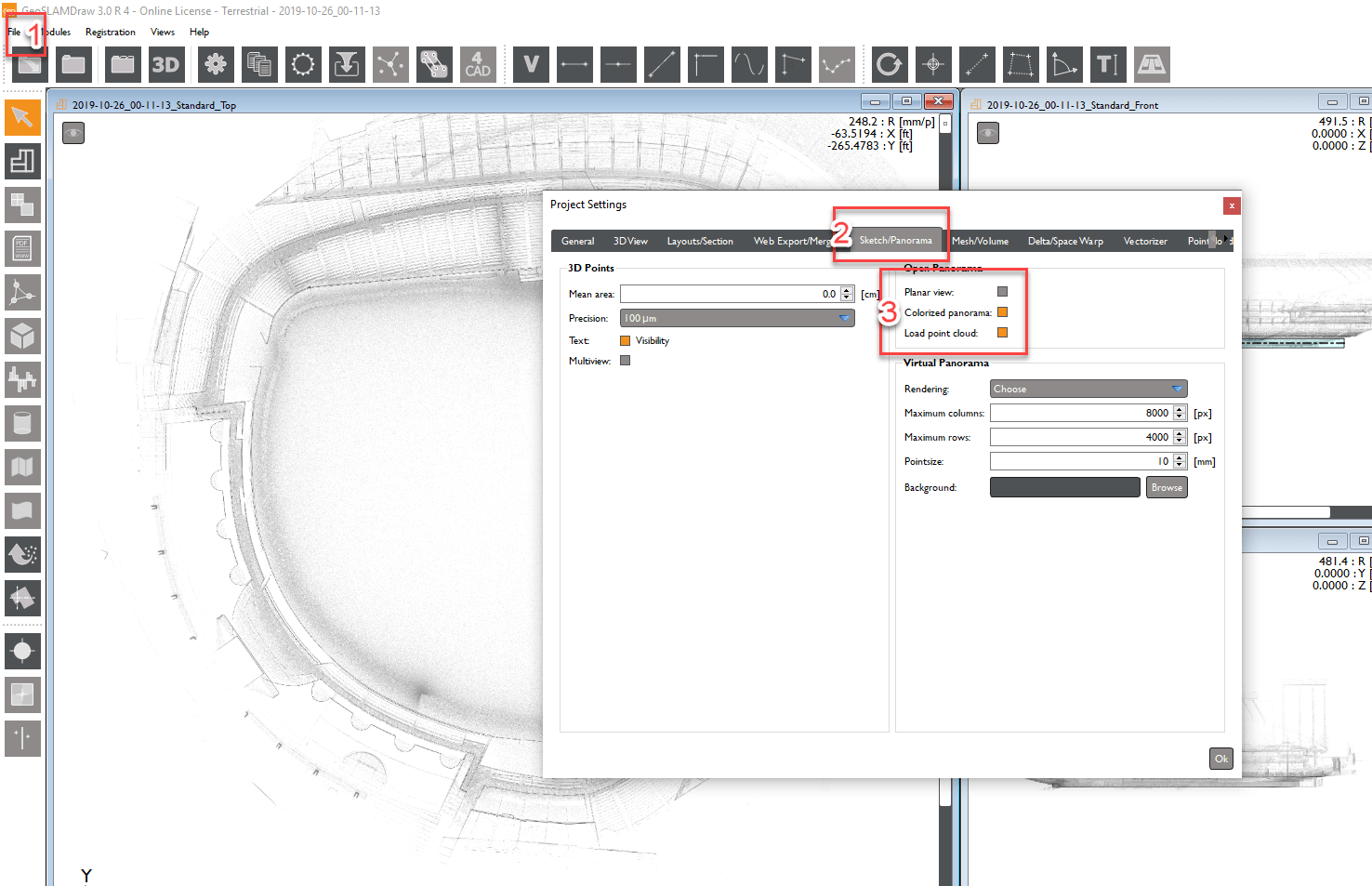Open the 3D view tool
Screen dimensions: 1372x886
click(x=166, y=64)
